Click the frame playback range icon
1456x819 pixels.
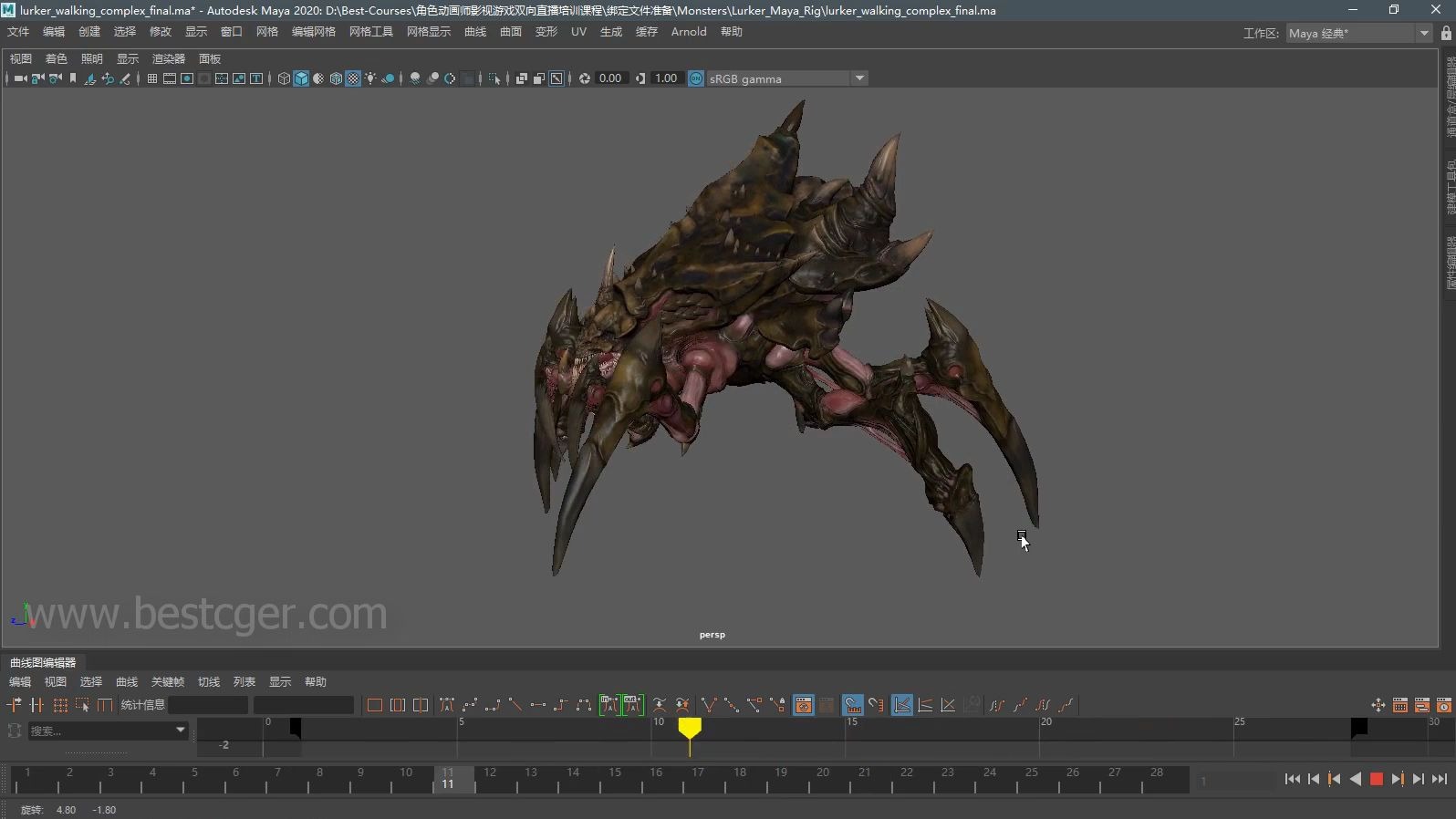[x=398, y=705]
